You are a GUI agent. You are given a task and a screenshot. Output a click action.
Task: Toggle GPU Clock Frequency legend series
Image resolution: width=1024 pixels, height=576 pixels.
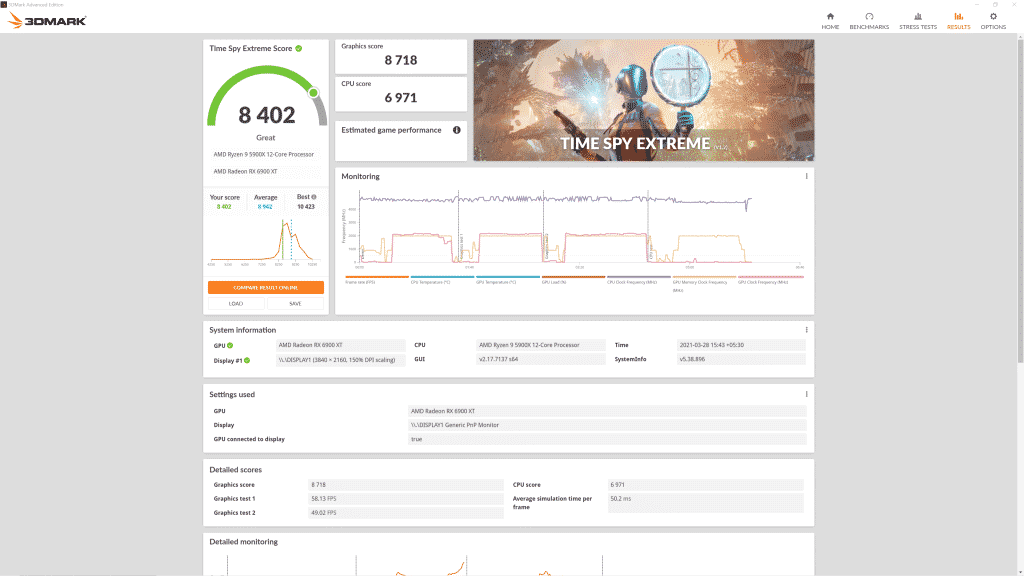[771, 280]
